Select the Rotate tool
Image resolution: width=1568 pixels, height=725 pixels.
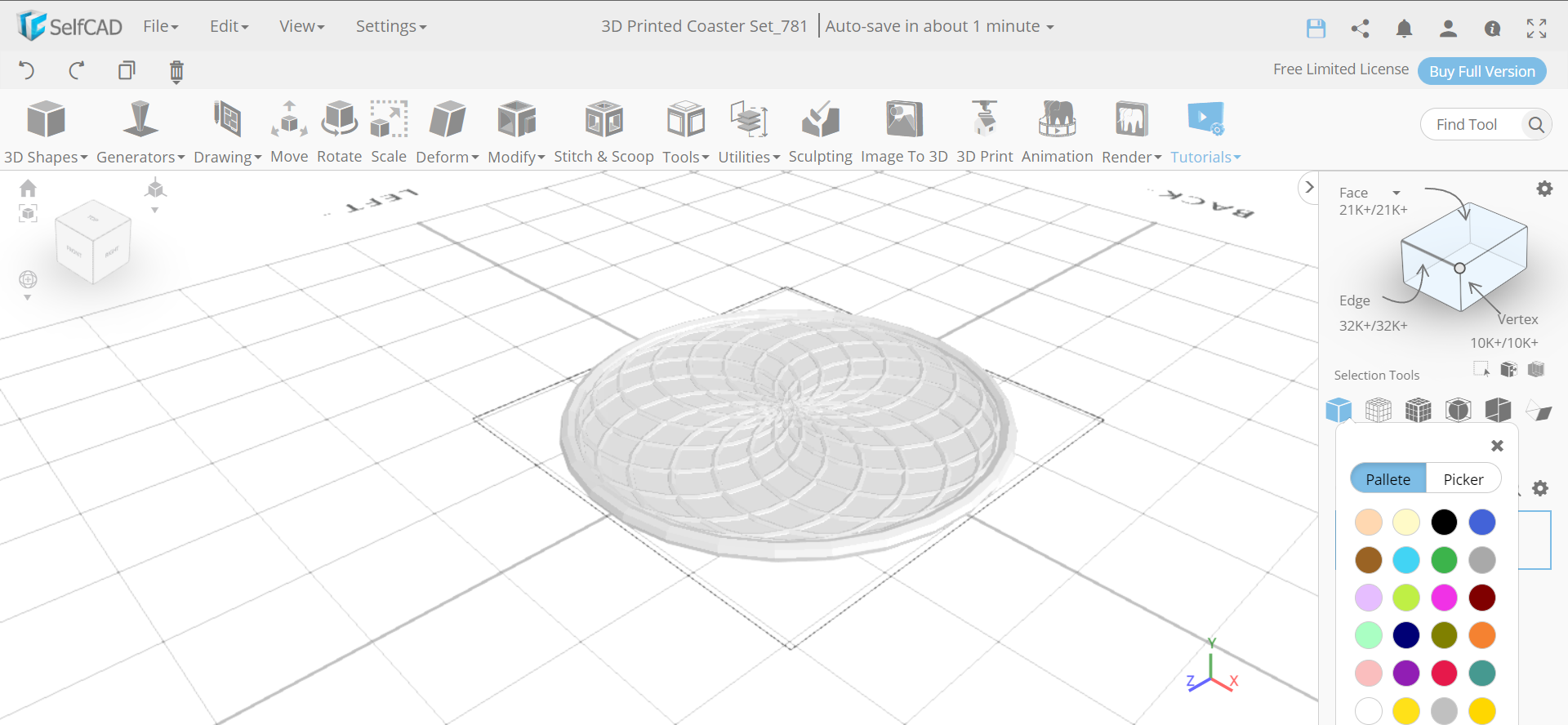pos(339,131)
